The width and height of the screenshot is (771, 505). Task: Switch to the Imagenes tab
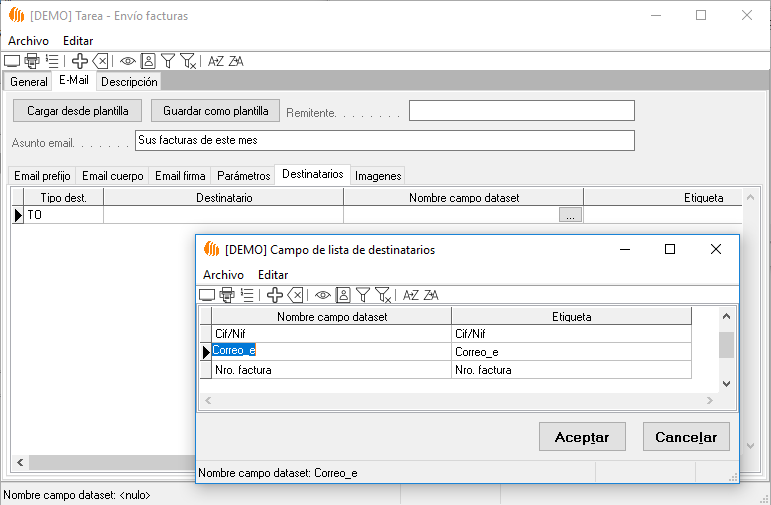378,176
